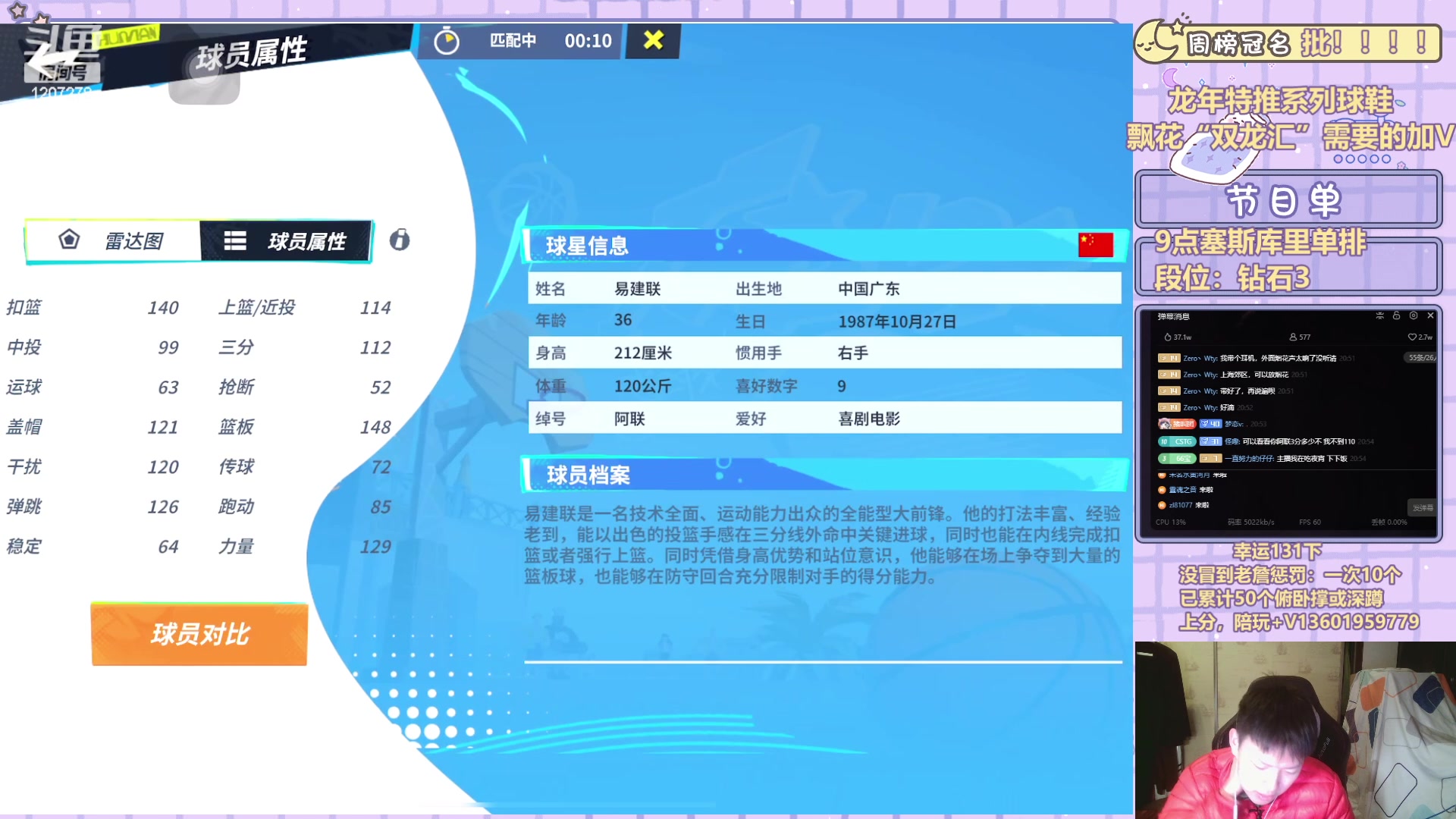The height and width of the screenshot is (819, 1456).
Task: Click the 66宝 level 3 badge in chat
Action: click(1177, 458)
